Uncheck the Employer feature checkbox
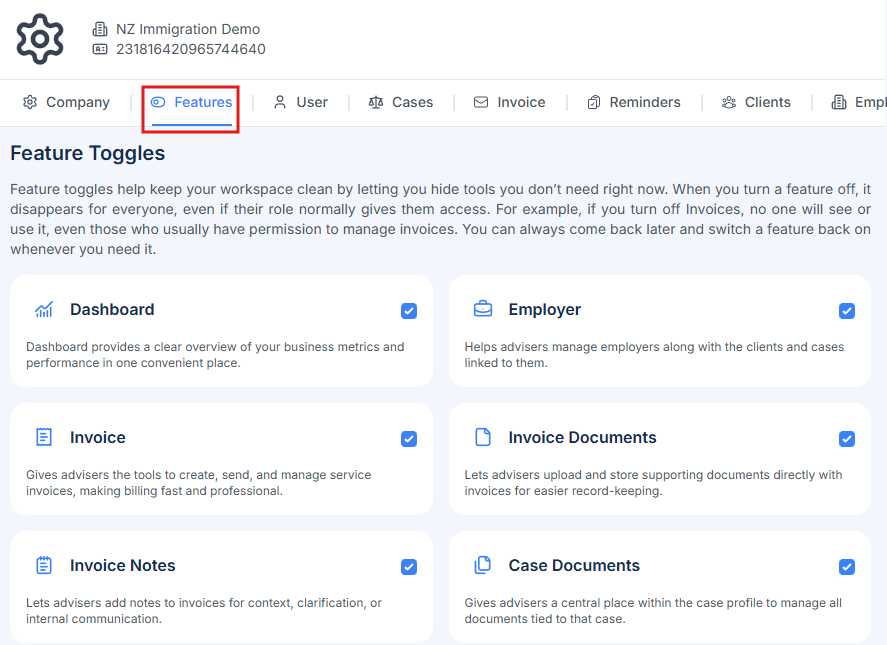 (847, 311)
